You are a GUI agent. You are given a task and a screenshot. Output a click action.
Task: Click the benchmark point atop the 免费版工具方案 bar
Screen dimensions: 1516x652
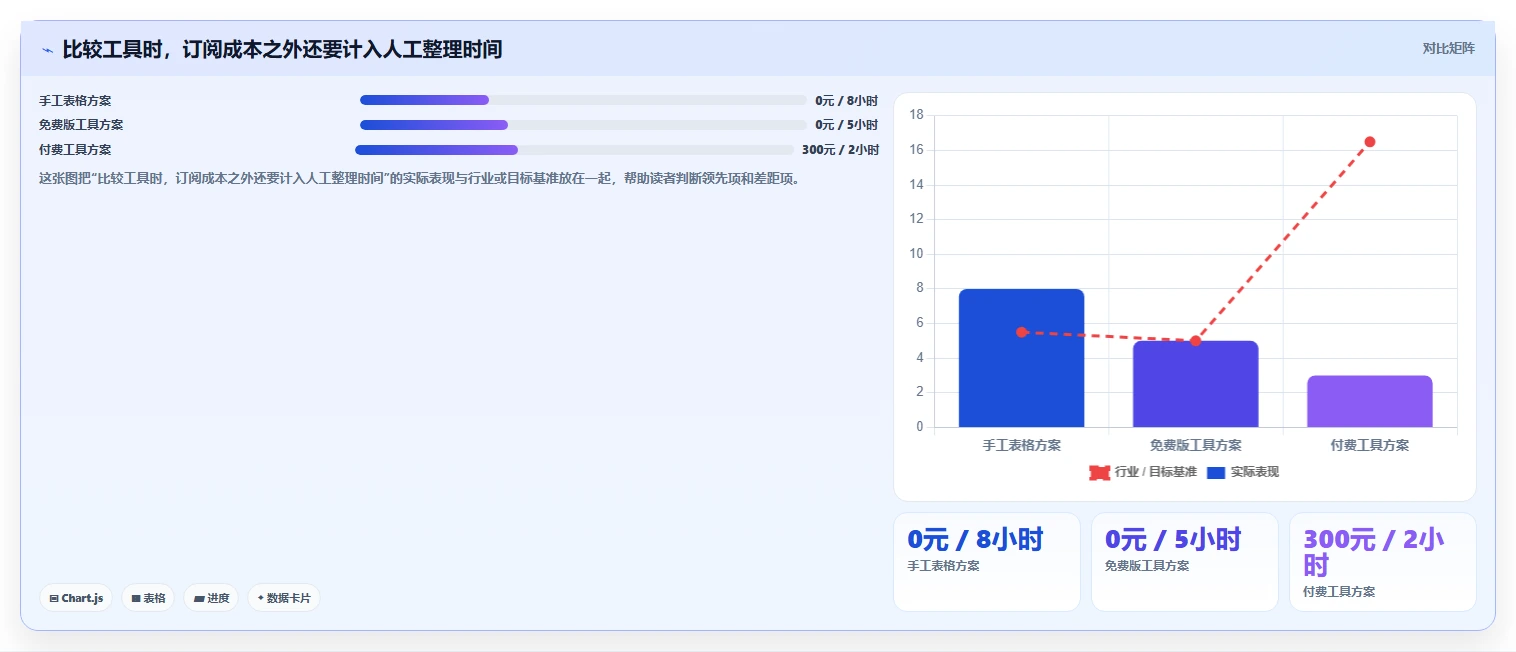1195,341
